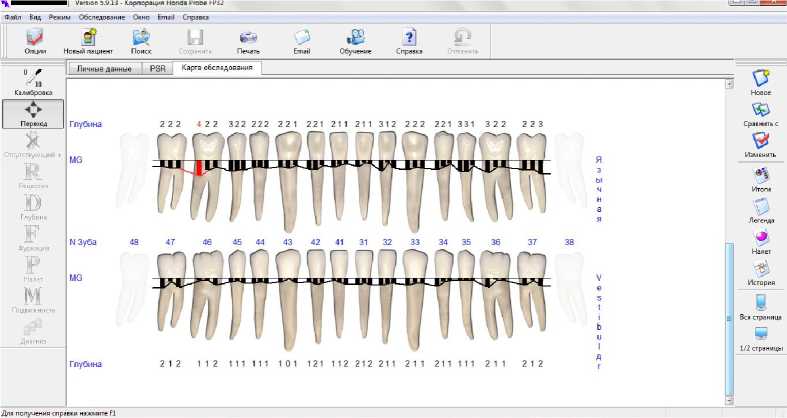Open the Режим menu in menu bar
Image resolution: width=787 pixels, height=418 pixels.
pyautogui.click(x=59, y=19)
